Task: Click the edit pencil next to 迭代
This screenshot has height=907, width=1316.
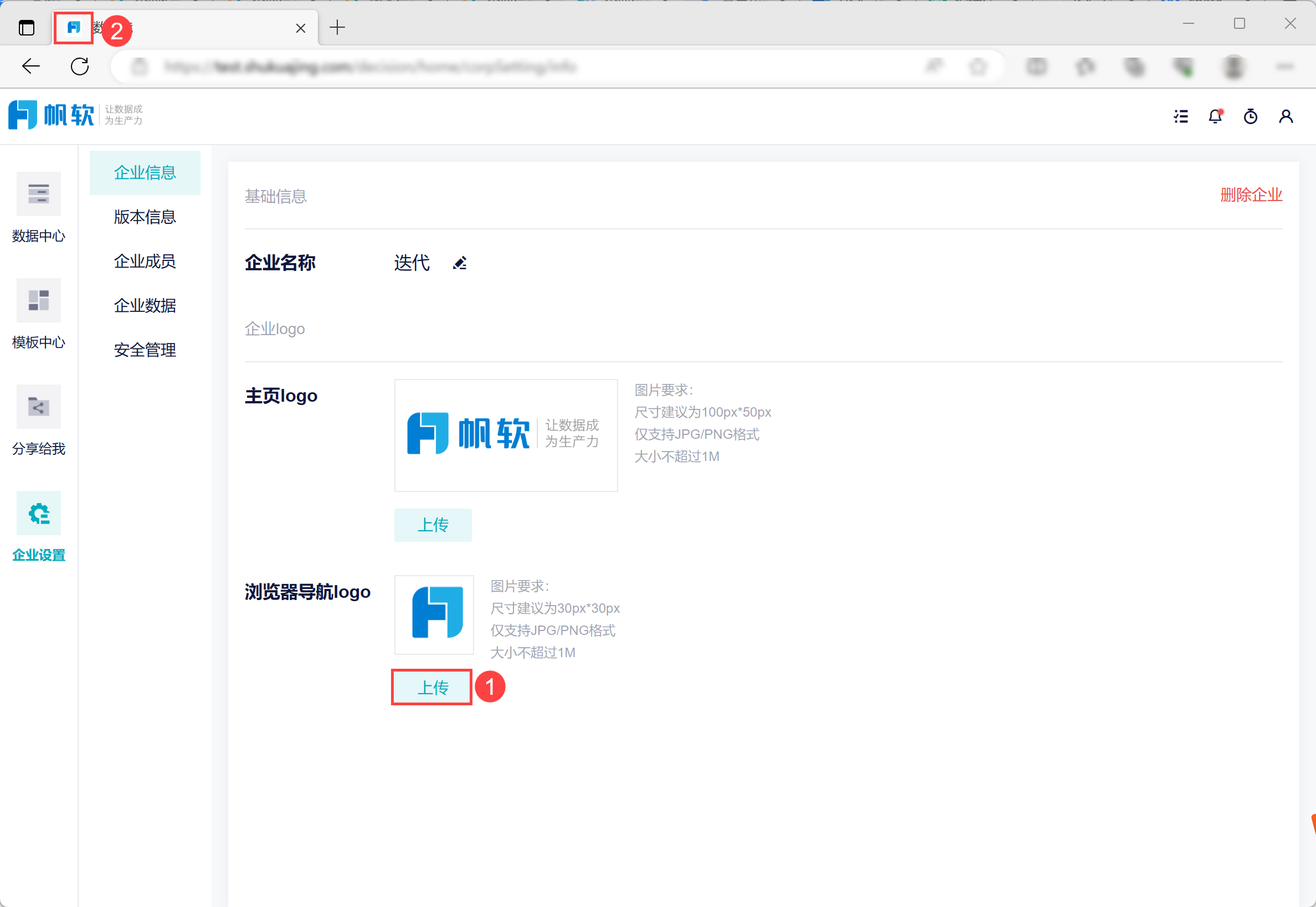Action: [460, 263]
